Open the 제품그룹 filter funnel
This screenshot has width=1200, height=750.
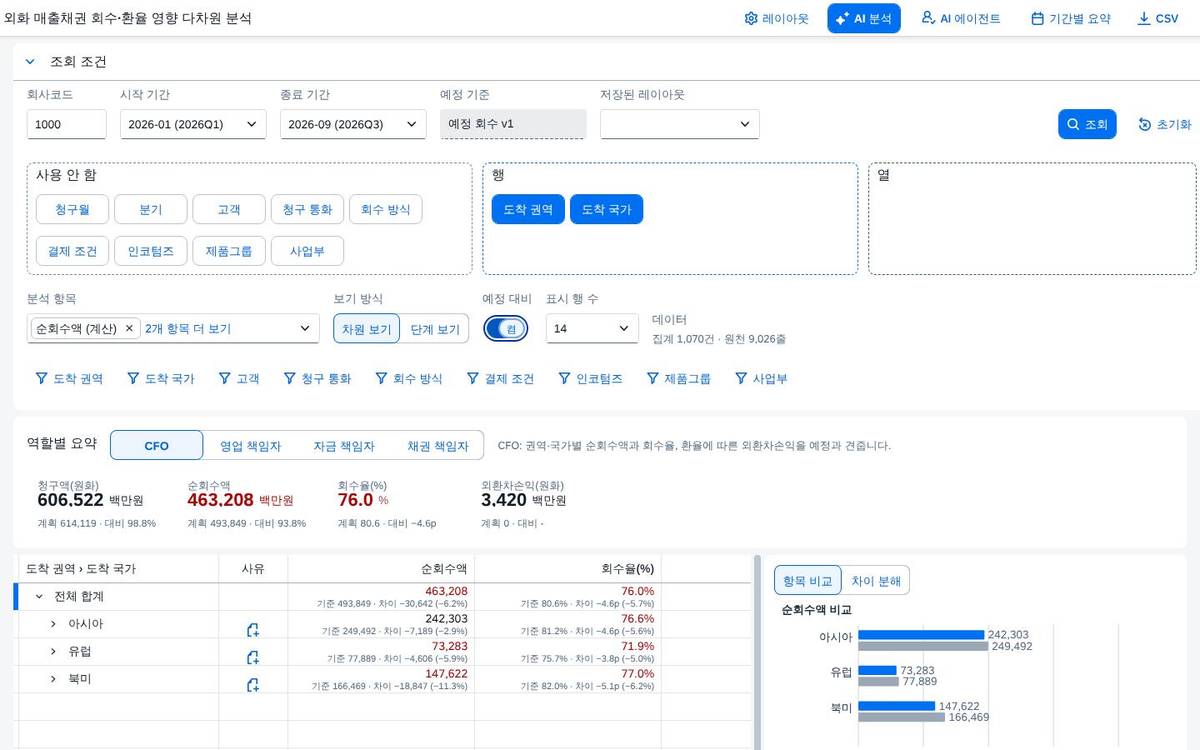coord(679,379)
